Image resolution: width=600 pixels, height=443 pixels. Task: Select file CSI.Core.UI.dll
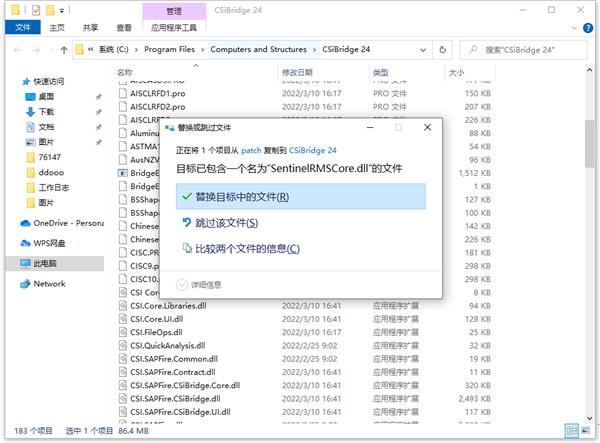pos(157,319)
